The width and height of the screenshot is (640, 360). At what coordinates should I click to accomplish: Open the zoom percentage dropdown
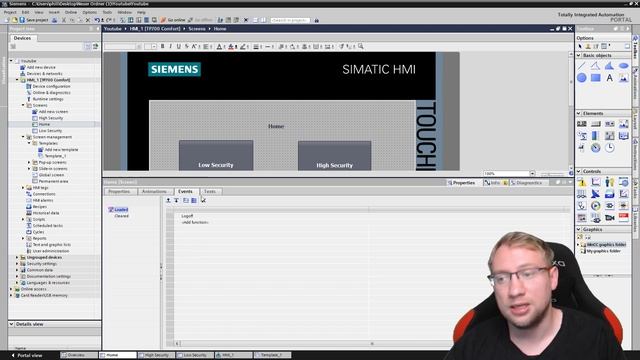[532, 173]
